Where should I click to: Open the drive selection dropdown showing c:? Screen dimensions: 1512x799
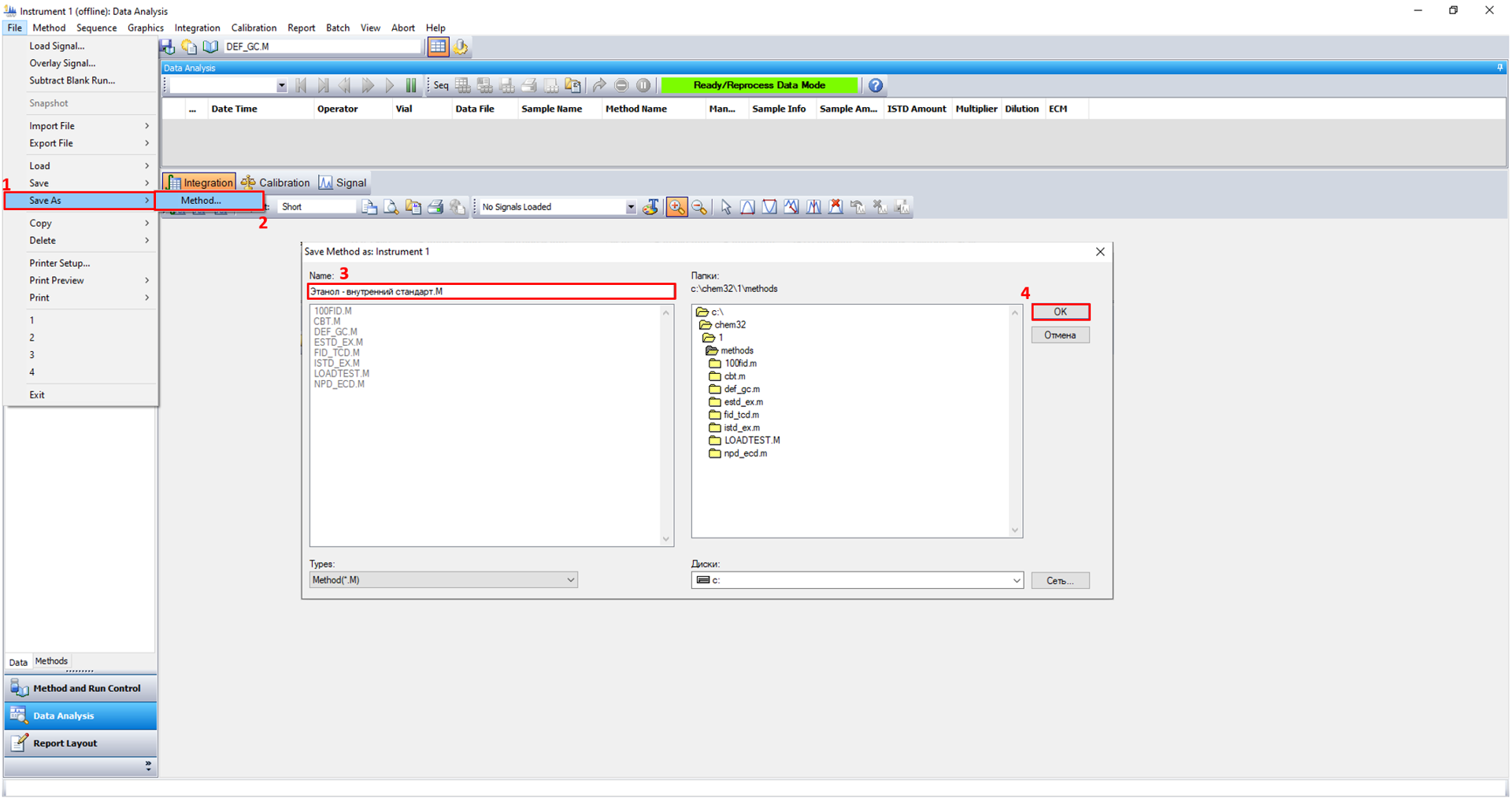pyautogui.click(x=857, y=580)
